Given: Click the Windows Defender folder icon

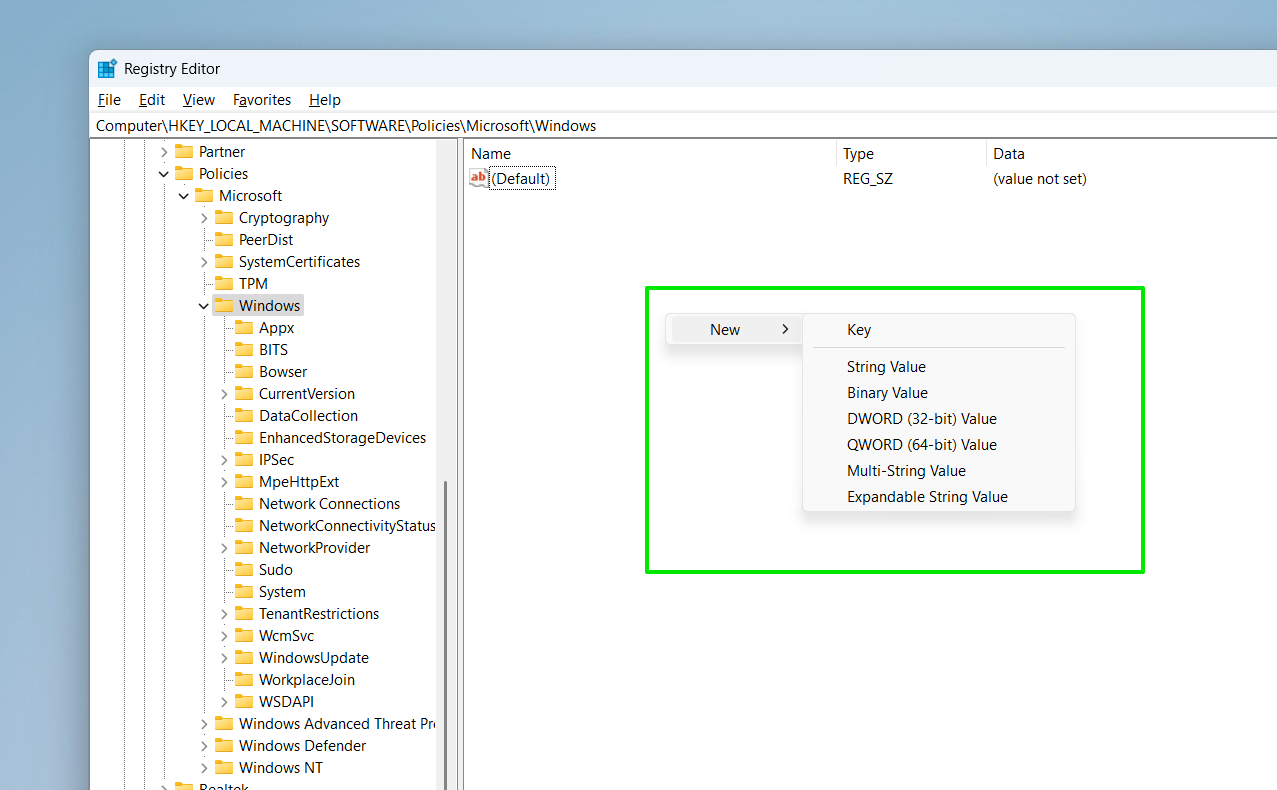Looking at the screenshot, I should click(224, 746).
